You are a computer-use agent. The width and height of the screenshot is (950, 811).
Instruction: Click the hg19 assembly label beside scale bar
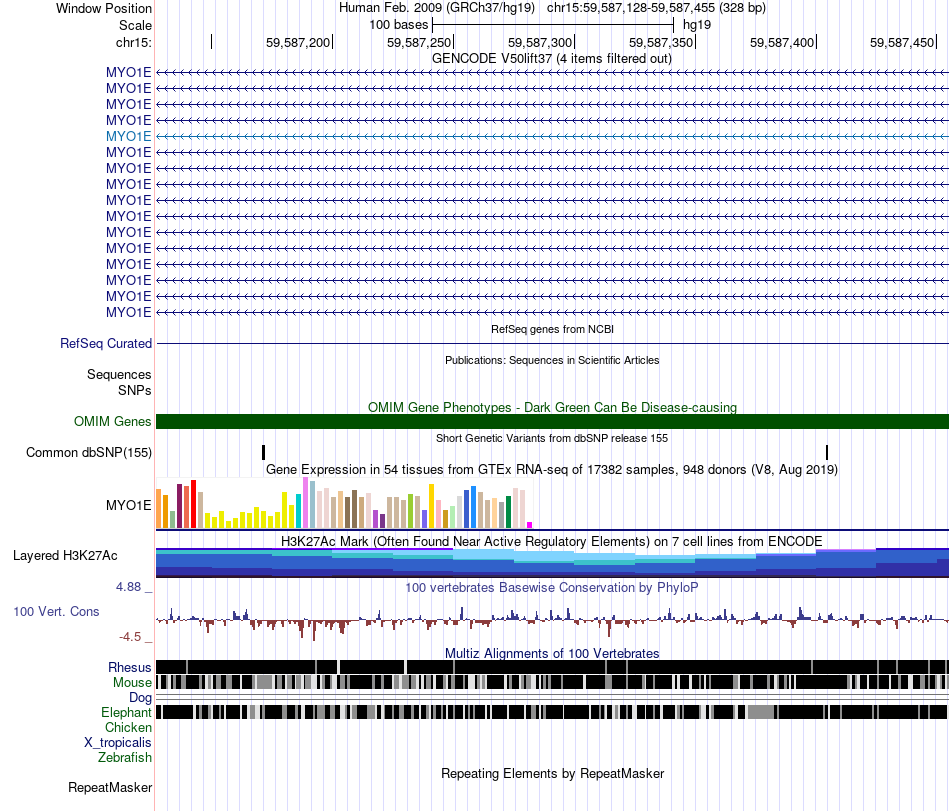(x=697, y=25)
